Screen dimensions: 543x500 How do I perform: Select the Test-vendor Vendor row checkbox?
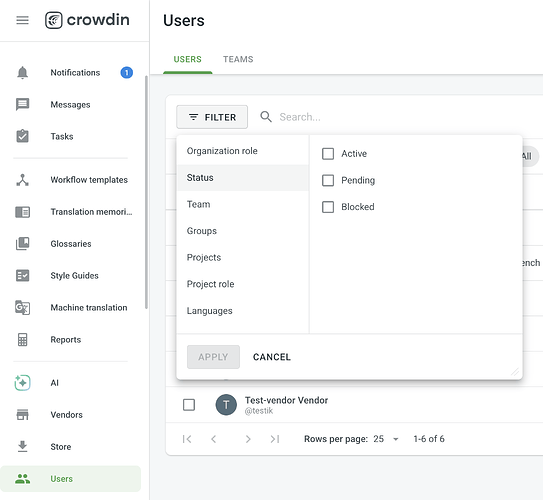[189, 404]
